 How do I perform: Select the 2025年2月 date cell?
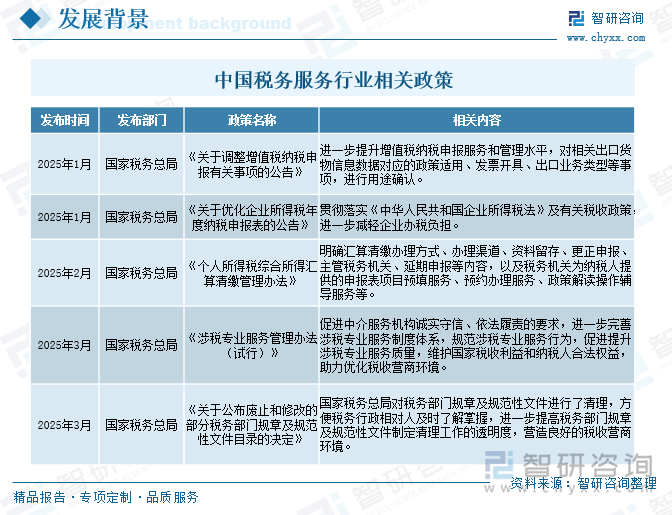tap(64, 273)
